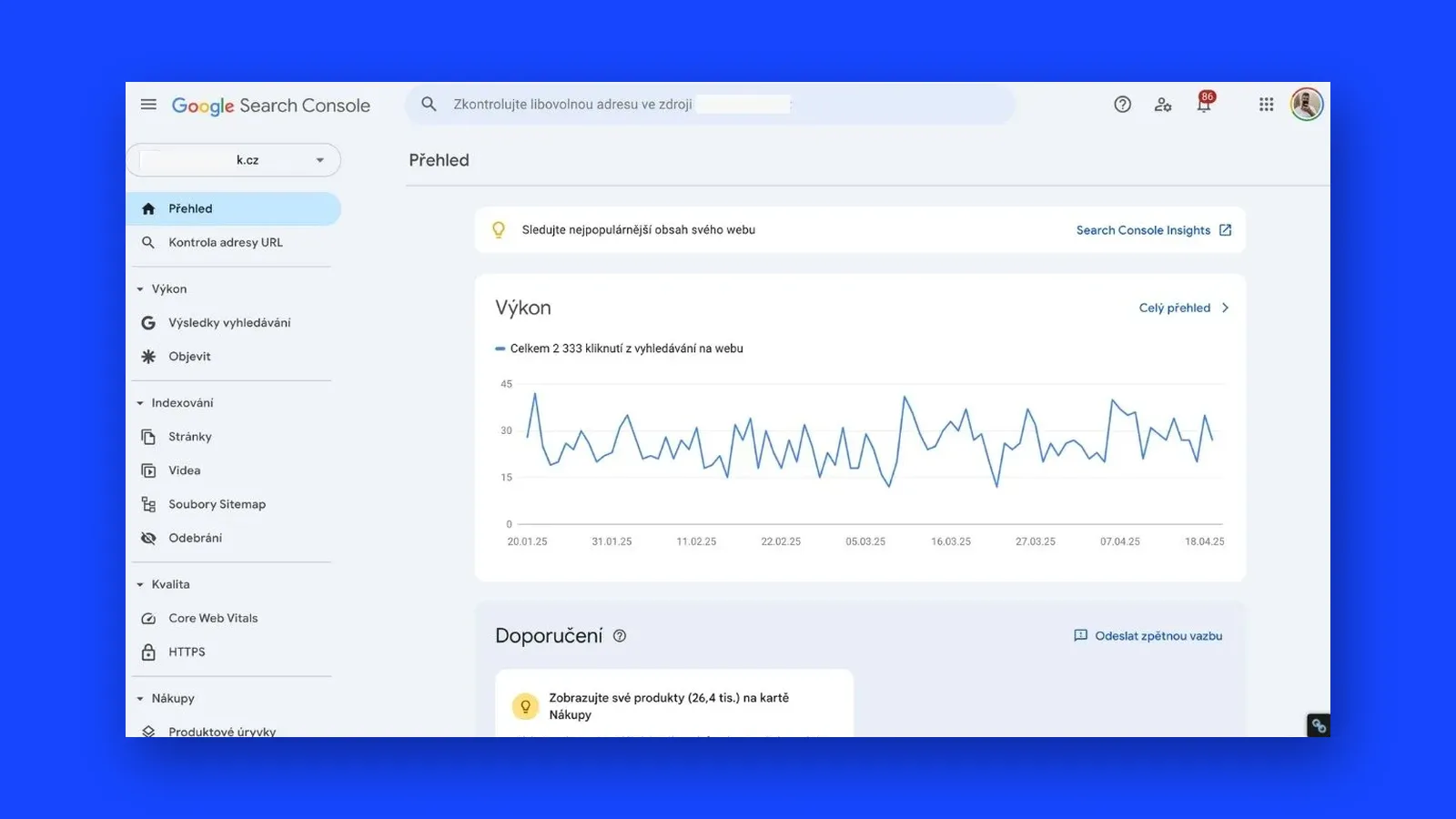Open notifications bell with 86 badge

tap(1205, 103)
